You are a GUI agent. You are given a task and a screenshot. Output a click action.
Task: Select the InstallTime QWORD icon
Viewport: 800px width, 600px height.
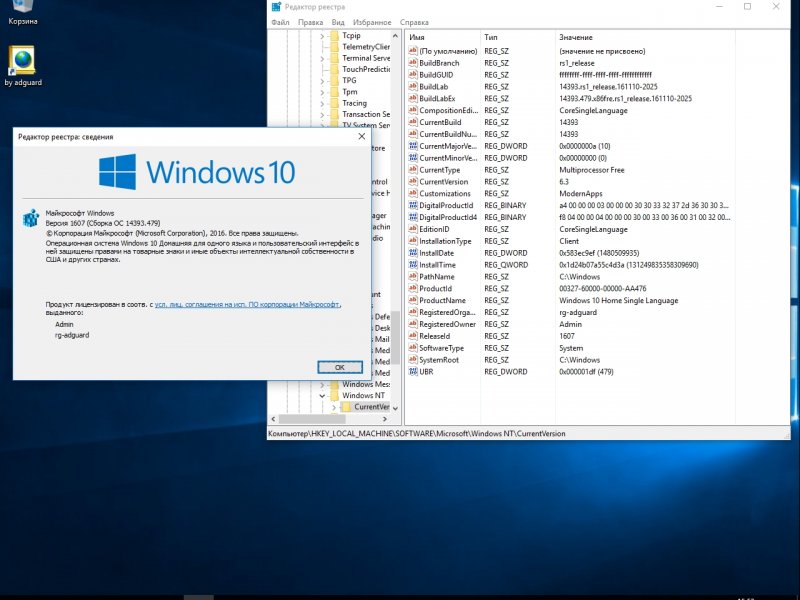[x=413, y=264]
